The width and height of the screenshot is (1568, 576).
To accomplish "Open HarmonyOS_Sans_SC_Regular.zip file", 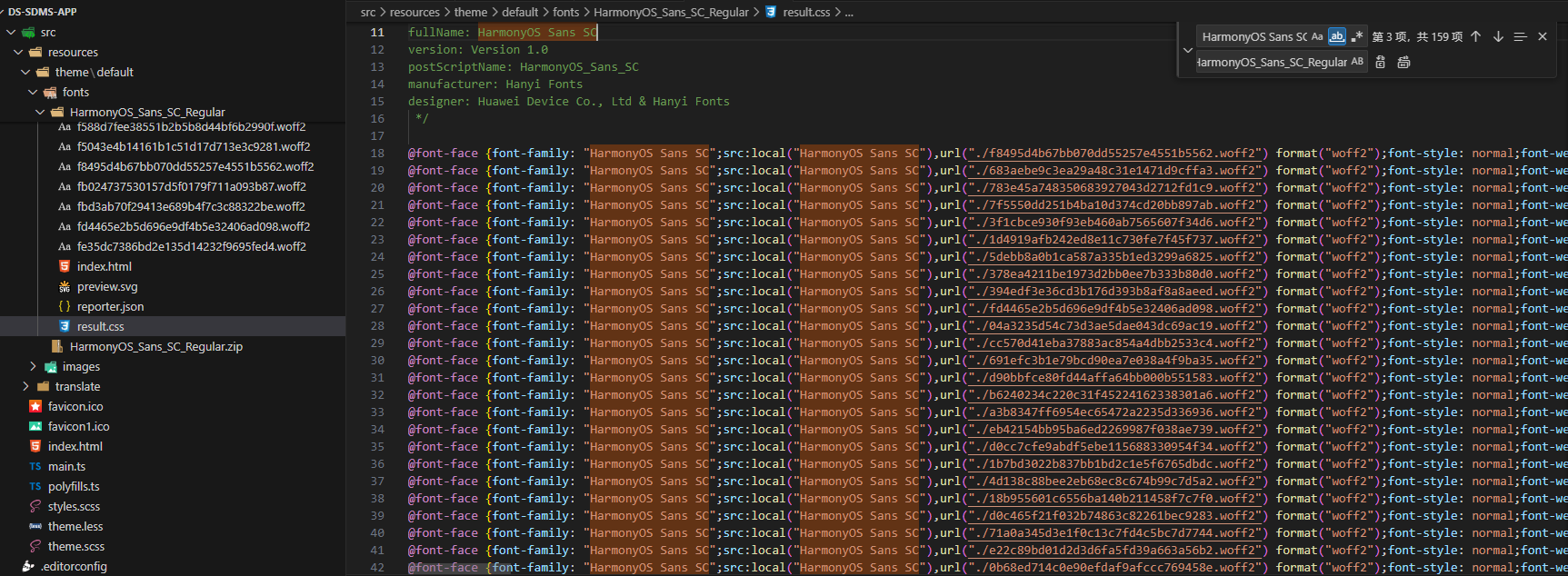I will (x=156, y=346).
